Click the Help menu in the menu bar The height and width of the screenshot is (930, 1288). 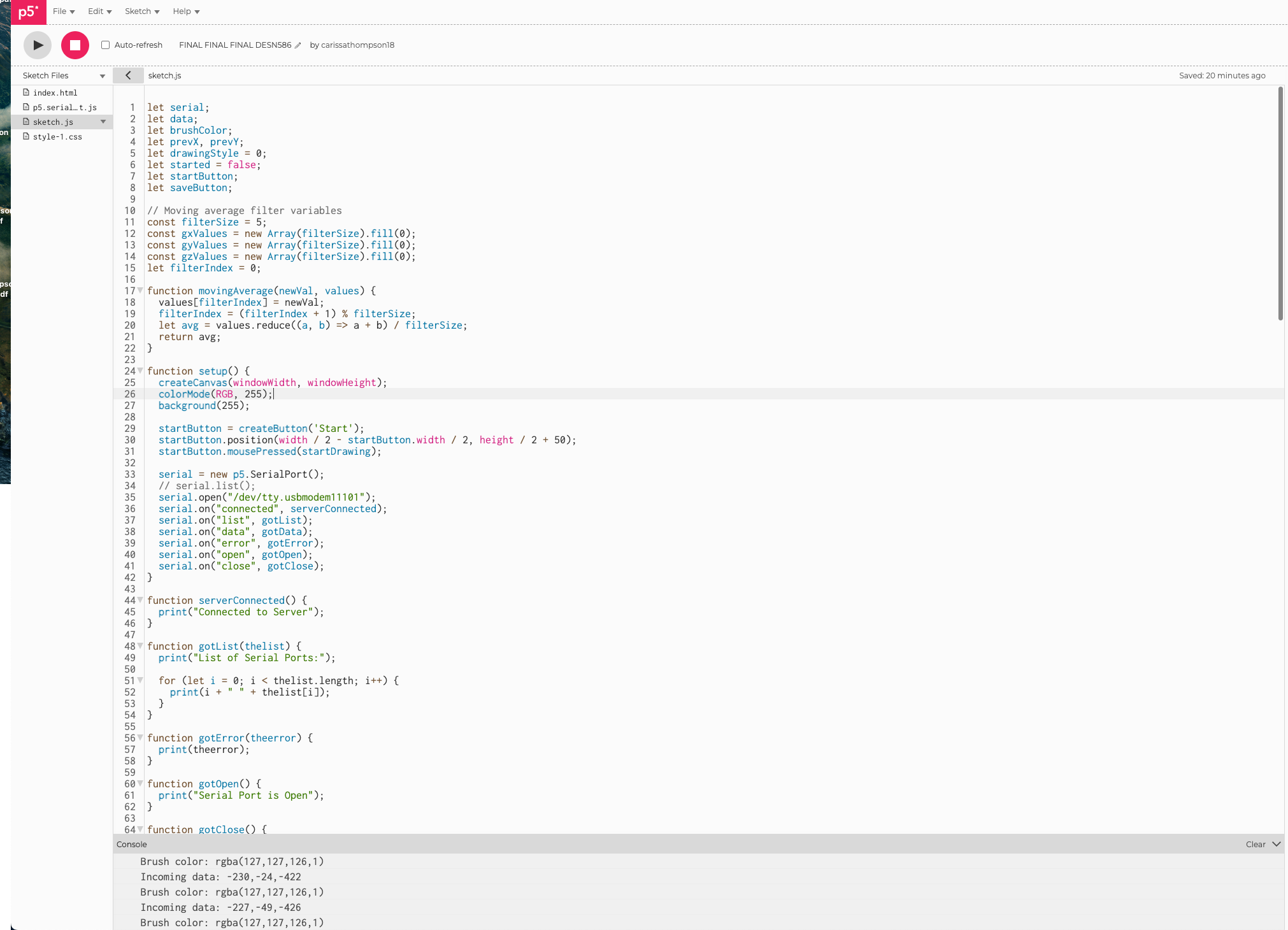pyautogui.click(x=183, y=11)
